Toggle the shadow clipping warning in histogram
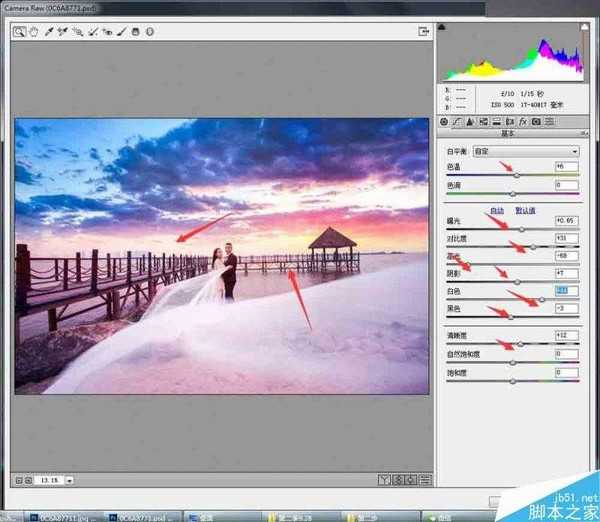The width and height of the screenshot is (600, 522). (x=444, y=28)
